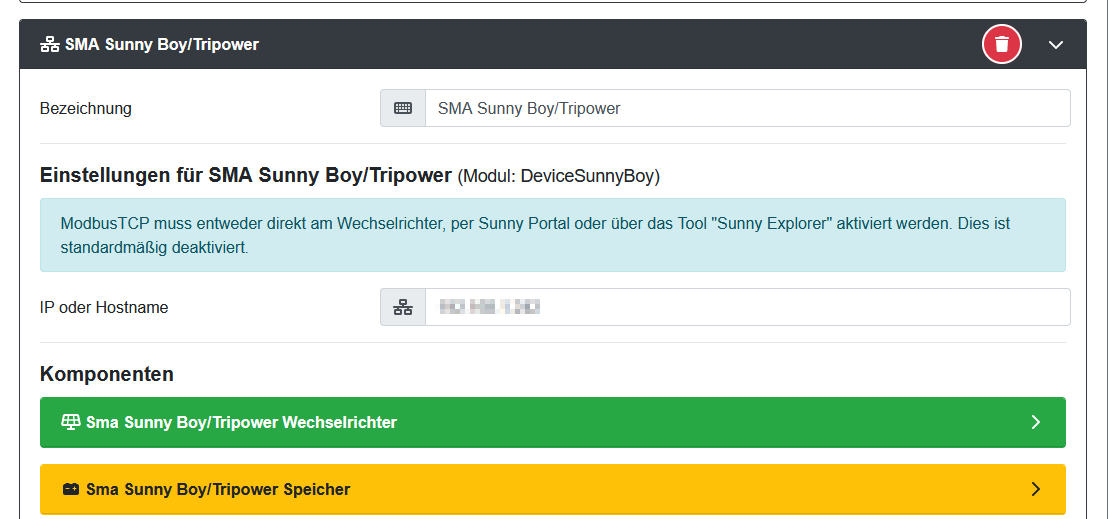Viewport: 1117px width, 519px height.
Task: Click the network icon in card header
Action: 49,45
